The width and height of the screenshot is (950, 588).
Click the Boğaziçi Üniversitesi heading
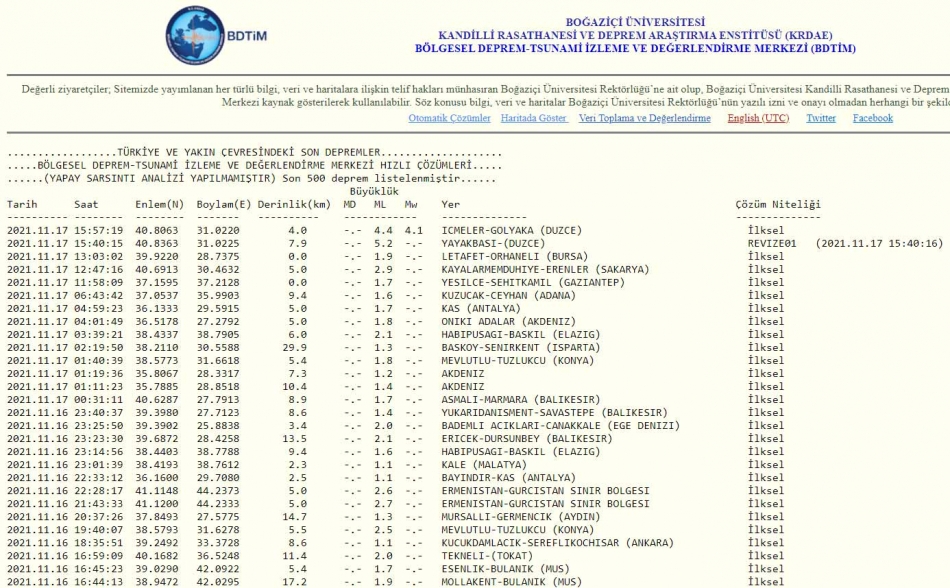636,22
